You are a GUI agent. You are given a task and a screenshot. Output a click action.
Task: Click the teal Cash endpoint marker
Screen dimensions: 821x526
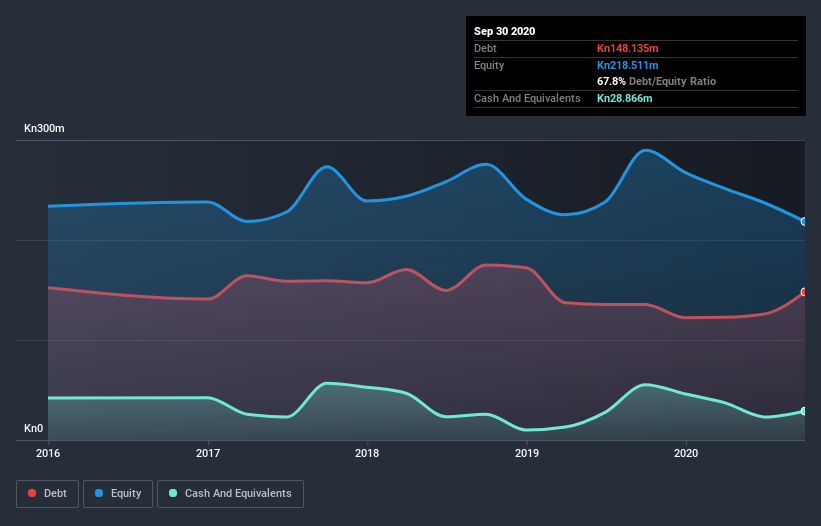804,411
